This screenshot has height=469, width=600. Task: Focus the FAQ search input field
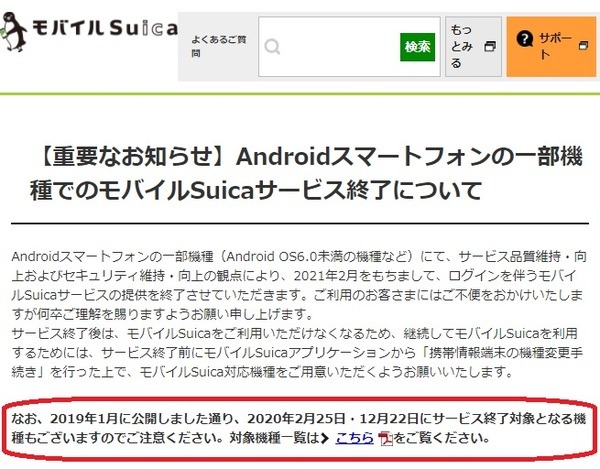tap(349, 47)
